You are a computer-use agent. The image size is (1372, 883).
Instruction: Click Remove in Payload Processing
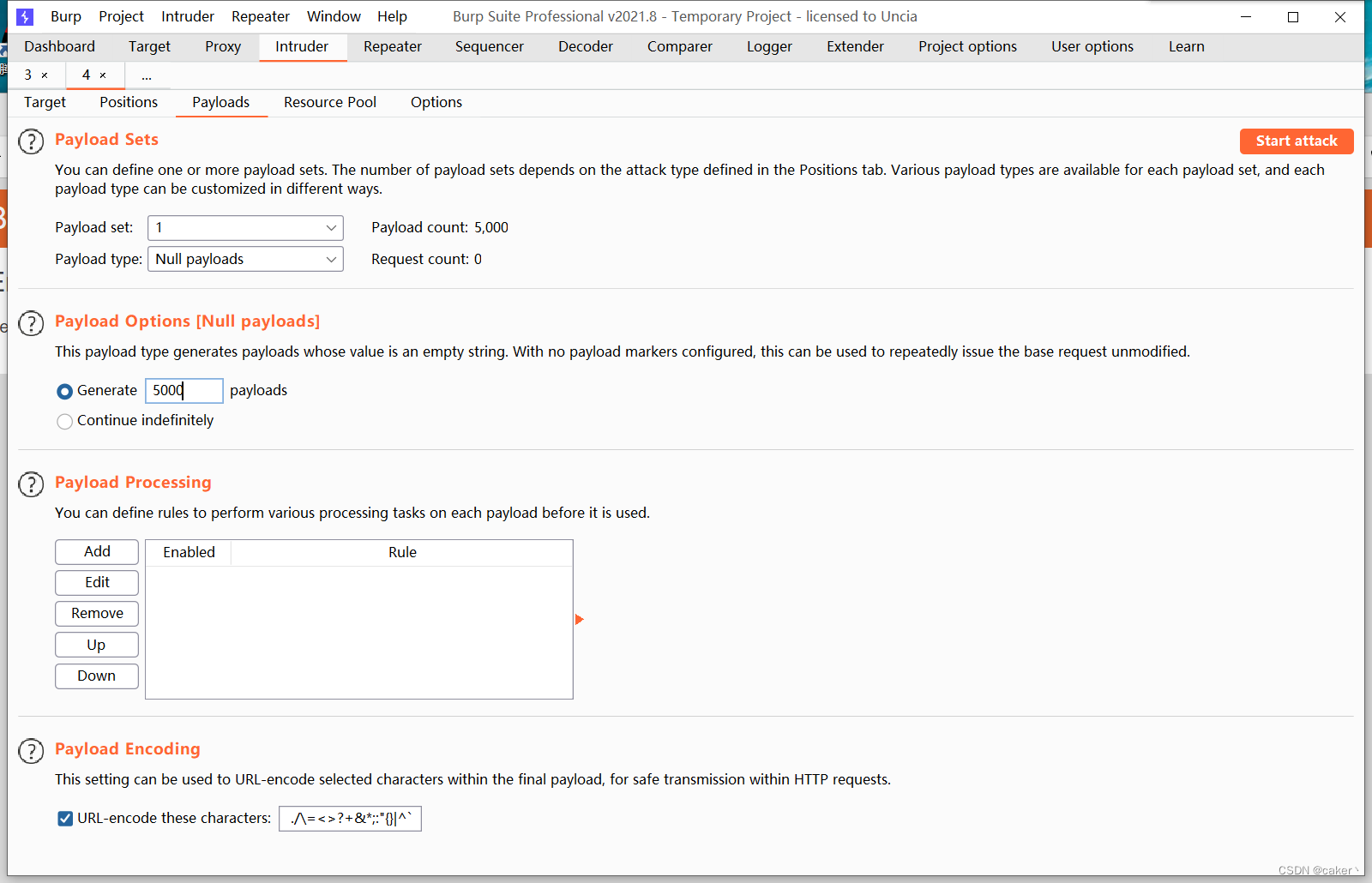tap(97, 614)
